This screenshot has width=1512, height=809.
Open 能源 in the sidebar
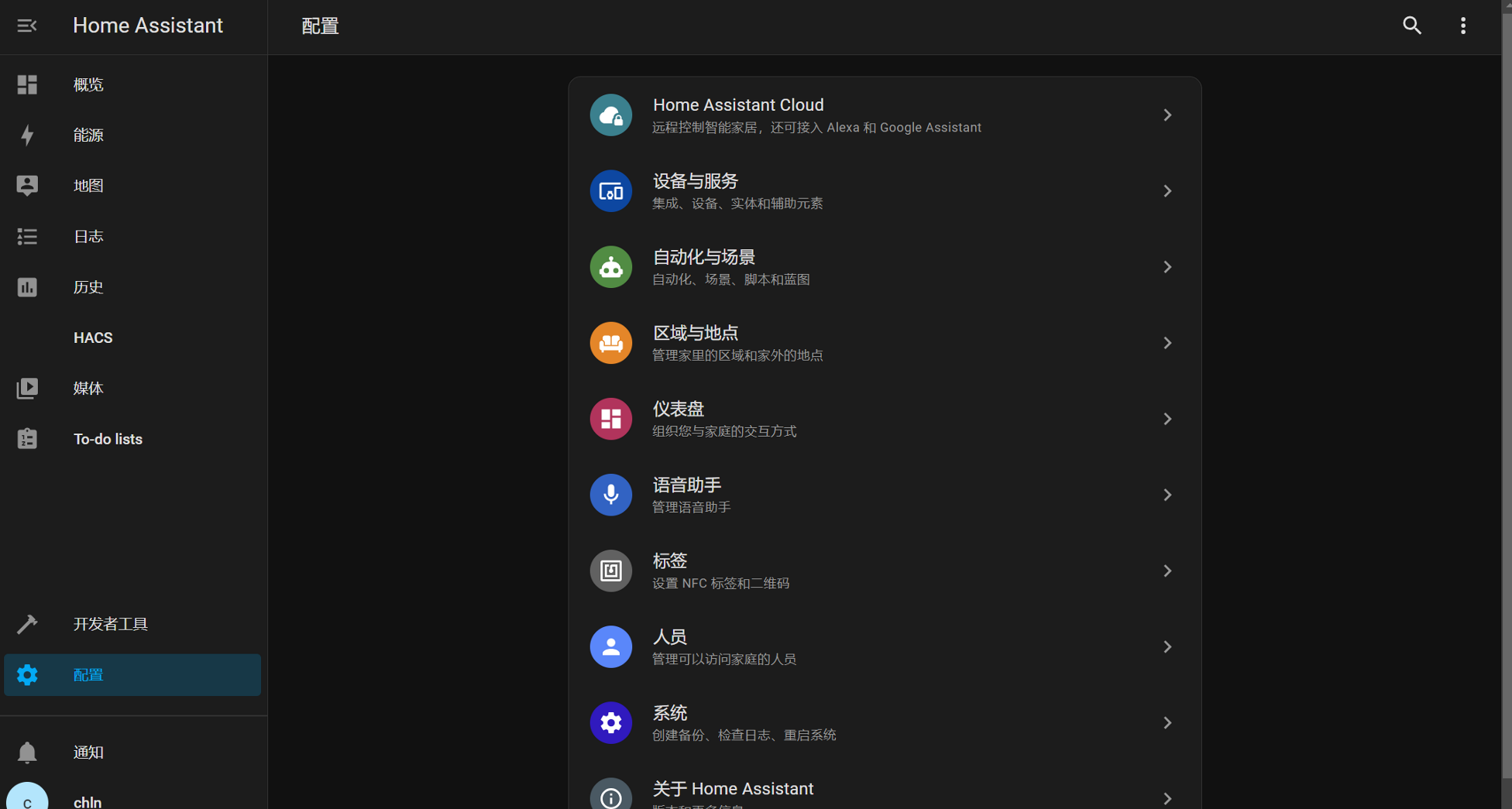pyautogui.click(x=132, y=135)
